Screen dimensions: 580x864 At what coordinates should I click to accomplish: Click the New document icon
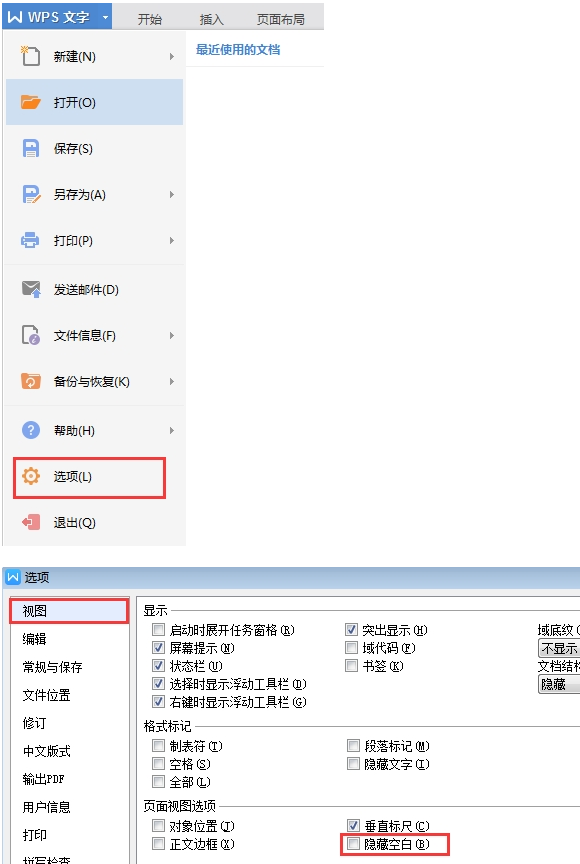click(x=30, y=56)
